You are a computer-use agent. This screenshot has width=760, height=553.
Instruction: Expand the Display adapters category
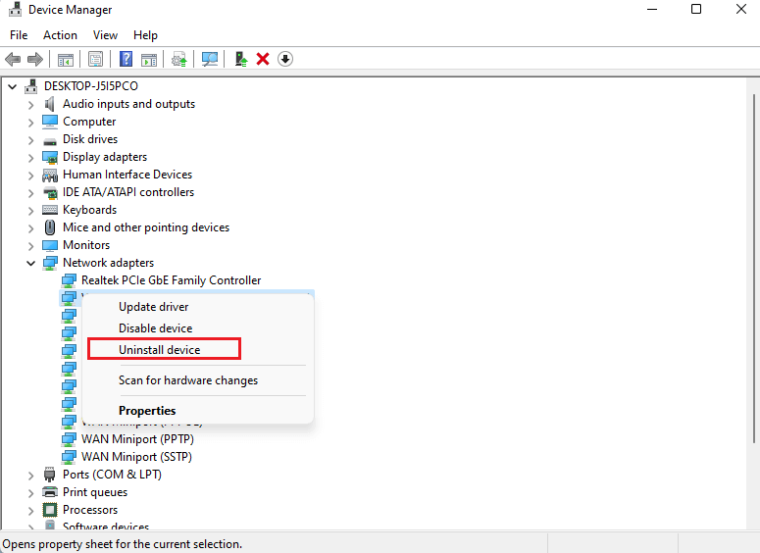coord(31,158)
